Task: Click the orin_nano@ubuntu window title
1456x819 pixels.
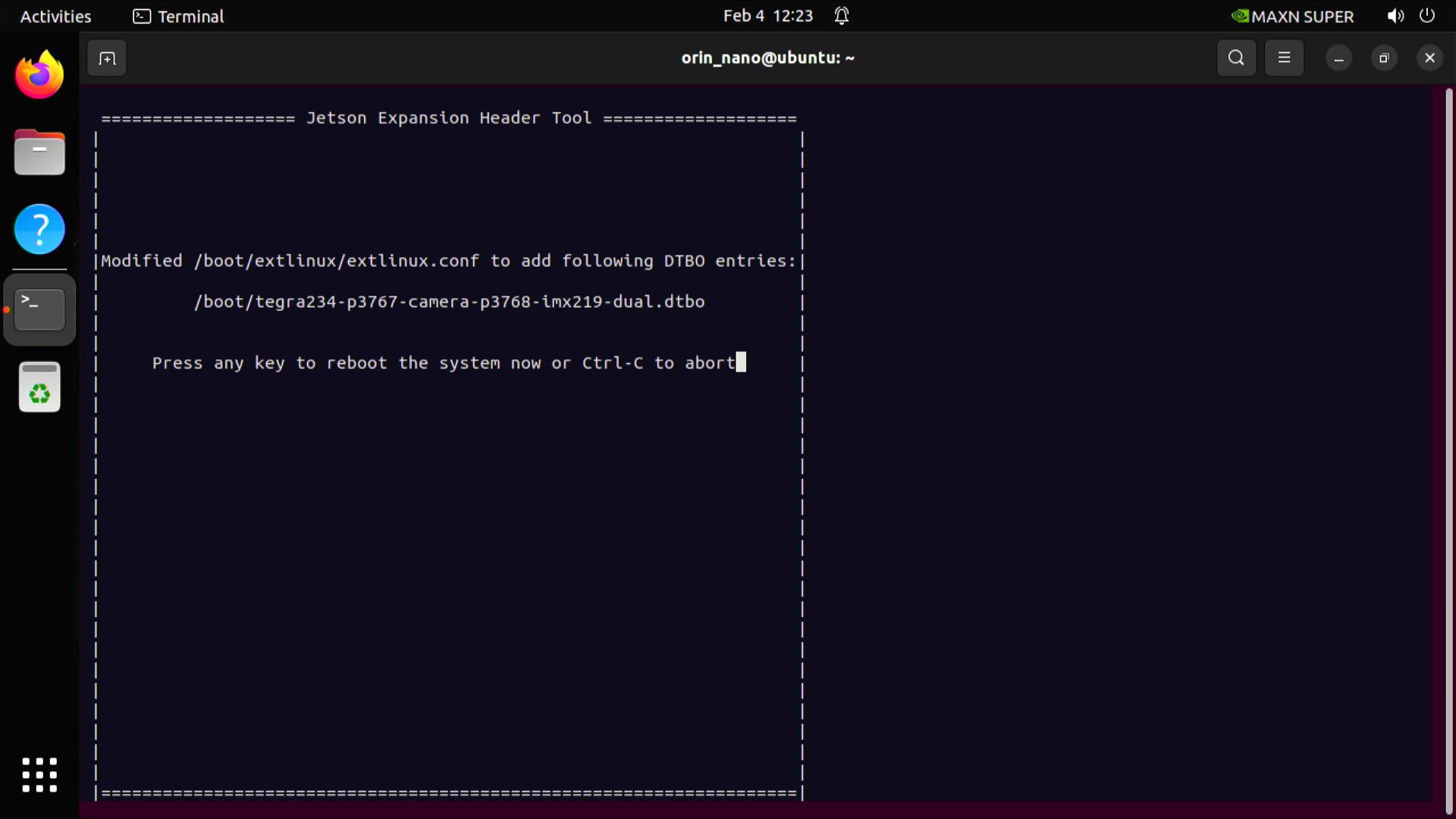Action: tap(767, 58)
